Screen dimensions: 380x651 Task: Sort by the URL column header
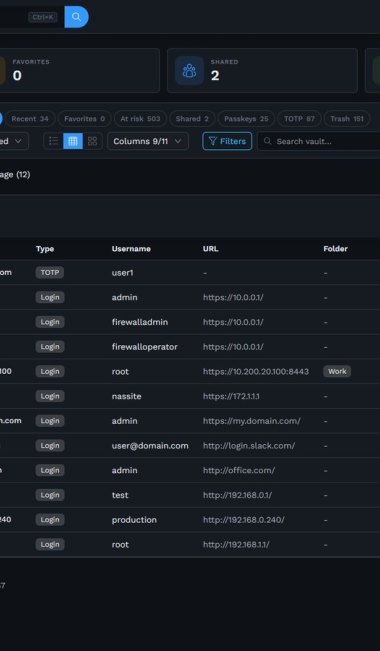click(x=211, y=249)
